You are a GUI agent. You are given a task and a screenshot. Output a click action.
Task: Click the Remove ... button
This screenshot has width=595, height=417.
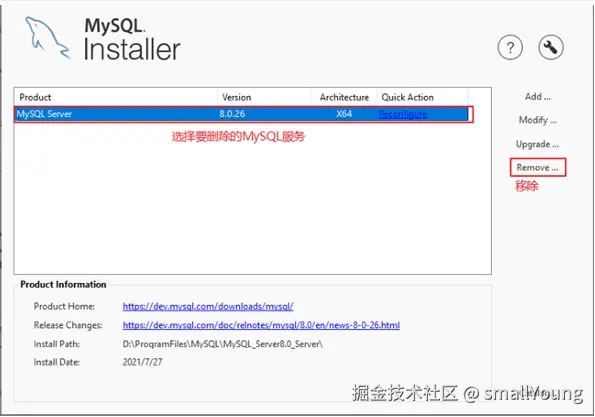click(538, 167)
